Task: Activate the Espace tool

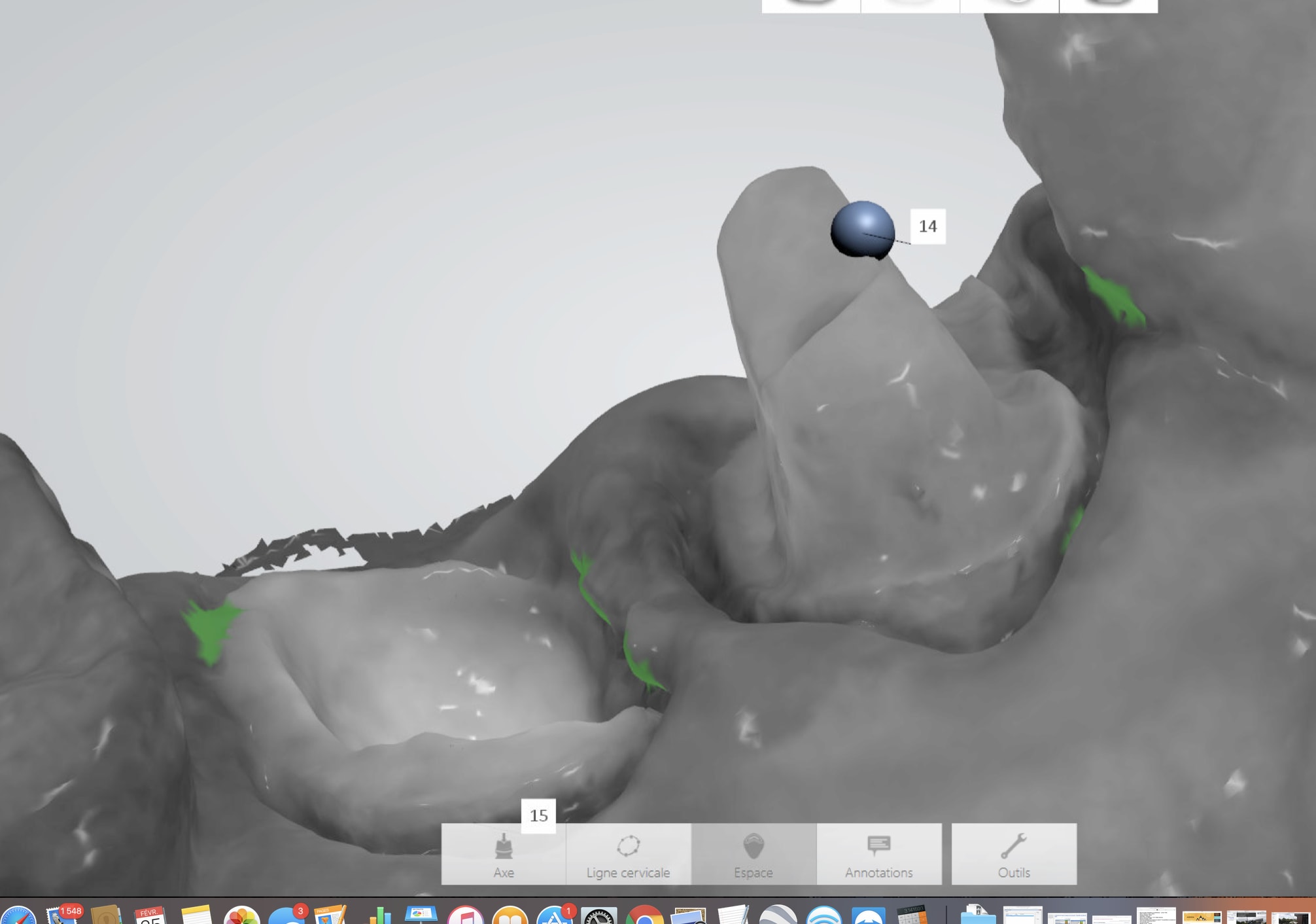Action: tap(753, 855)
